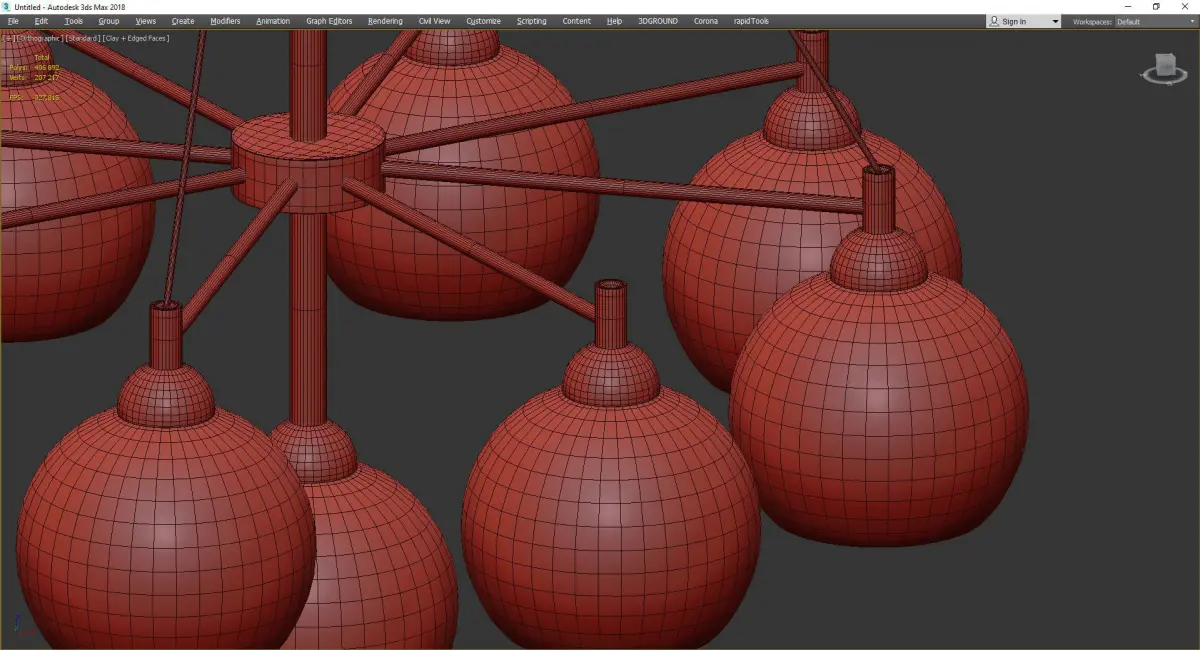Click the Clay + Edged Faces label

click(135, 38)
